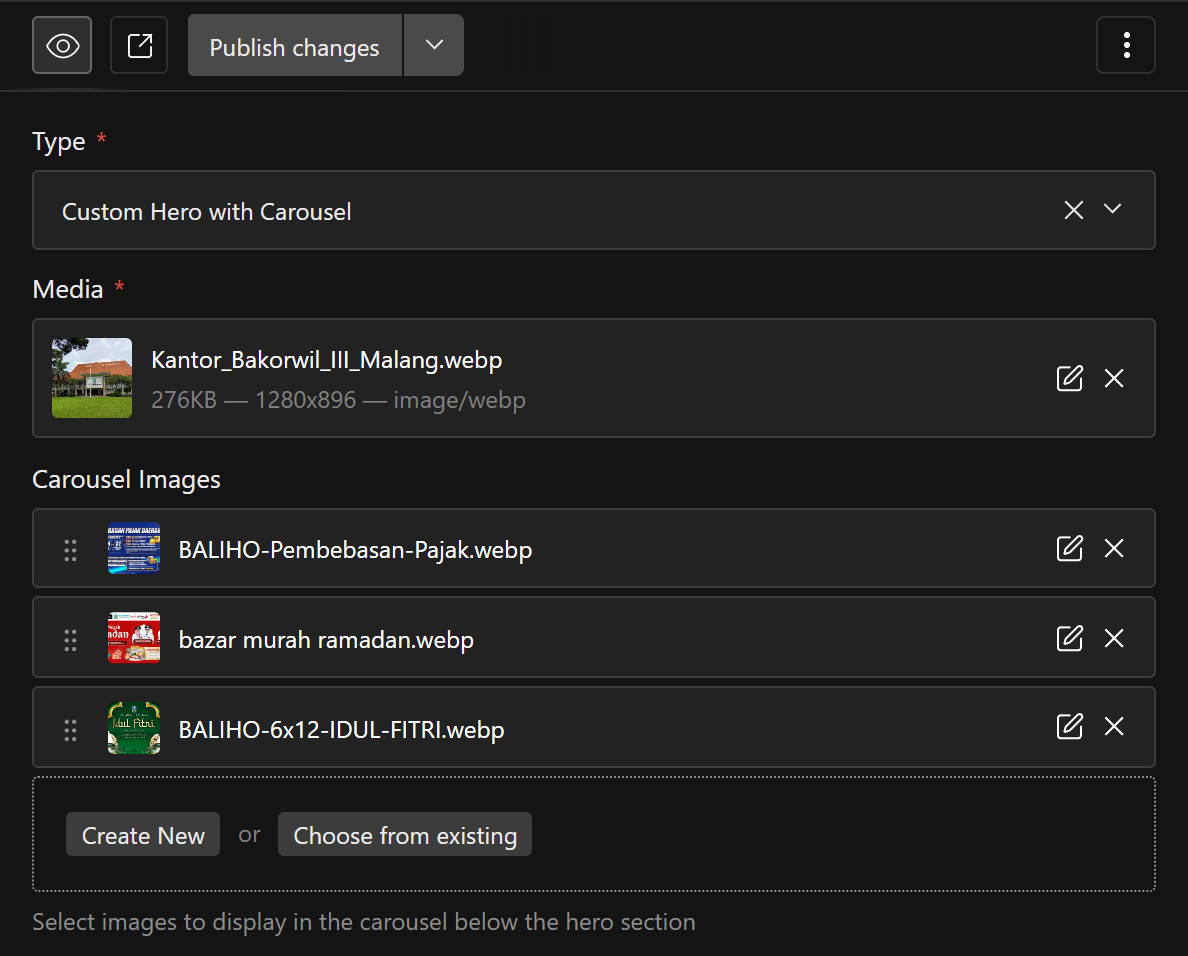
Task: Edit the Kantor_Bakorwil_III_Malang.webp media
Action: tap(1069, 378)
